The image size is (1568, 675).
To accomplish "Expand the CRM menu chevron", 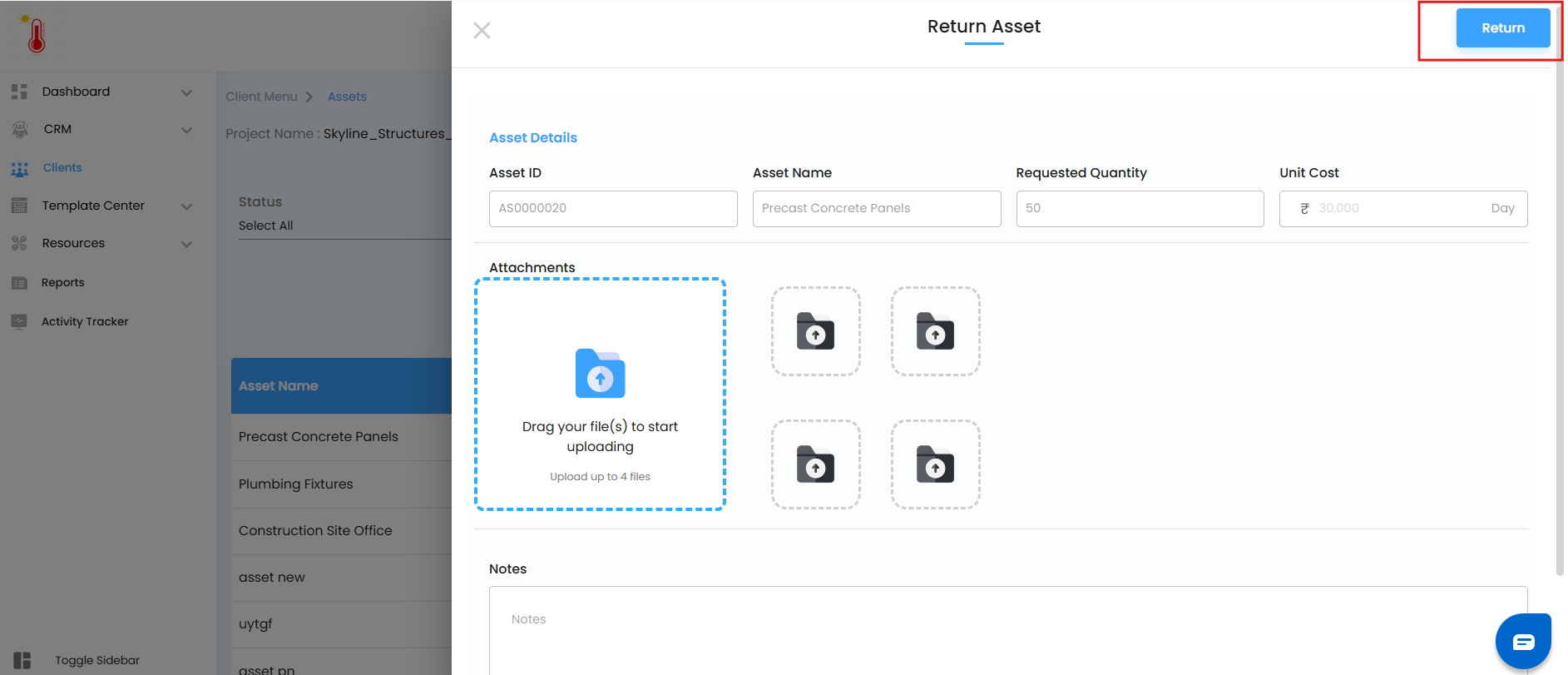I will coord(186,130).
